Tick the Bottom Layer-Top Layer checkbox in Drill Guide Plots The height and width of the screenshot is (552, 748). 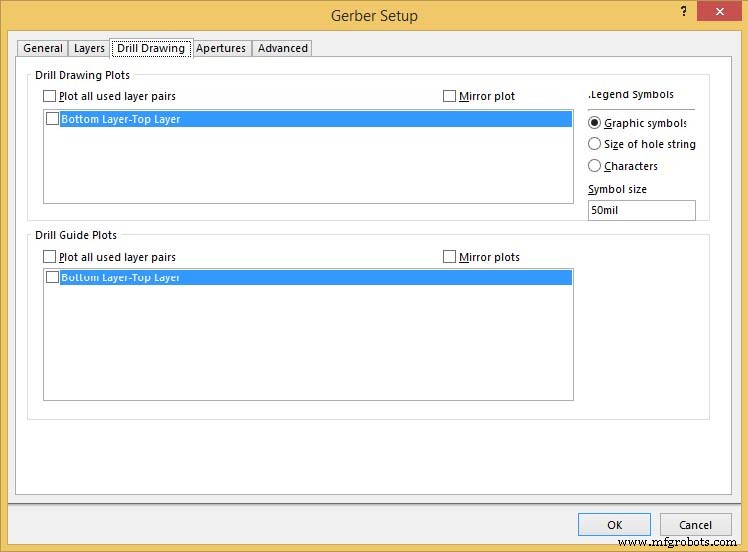(52, 277)
